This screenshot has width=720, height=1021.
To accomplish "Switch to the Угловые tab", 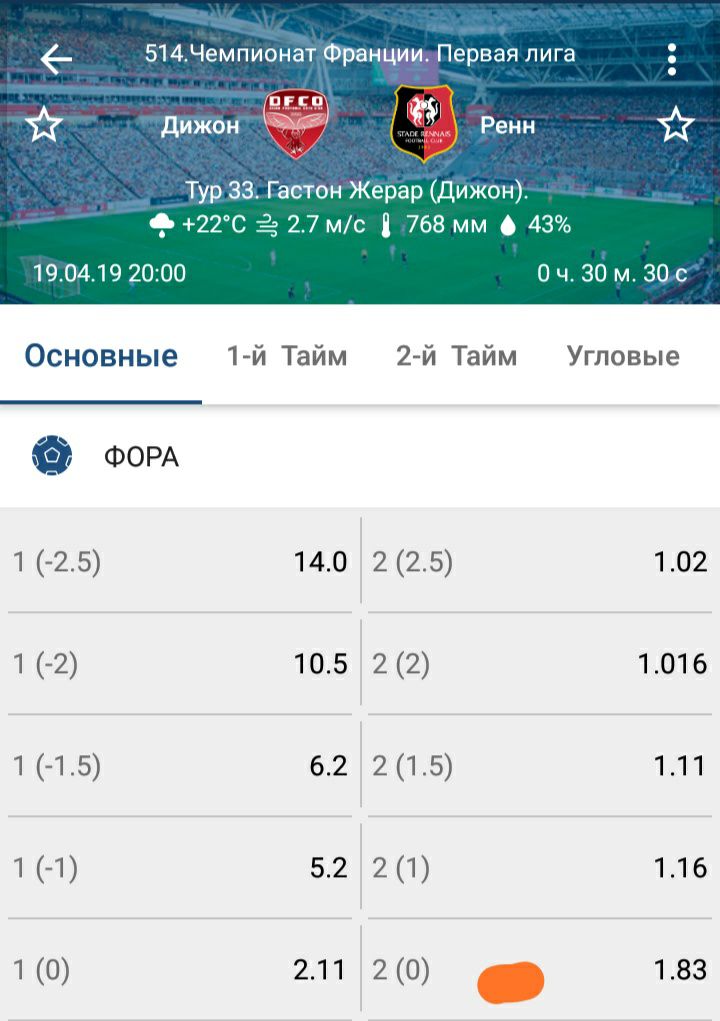I will pyautogui.click(x=622, y=356).
